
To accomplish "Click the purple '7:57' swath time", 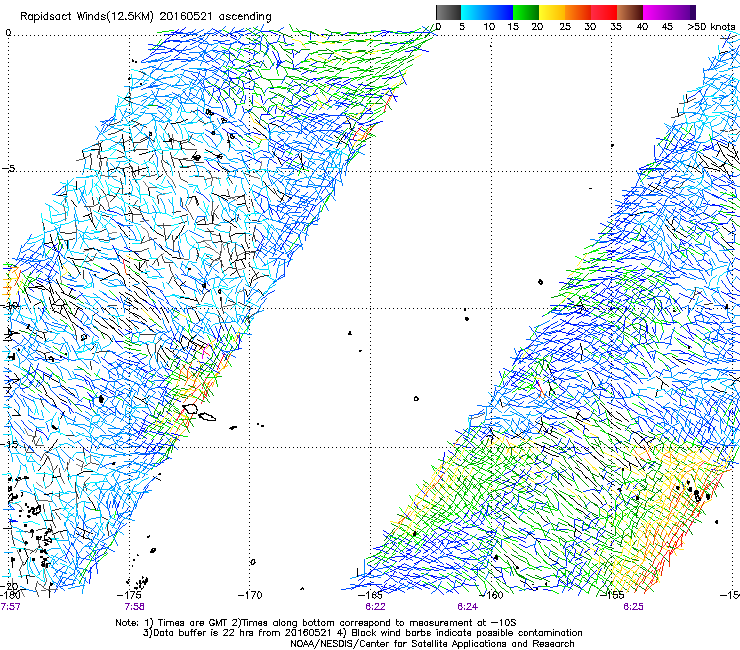I will pos(10,607).
